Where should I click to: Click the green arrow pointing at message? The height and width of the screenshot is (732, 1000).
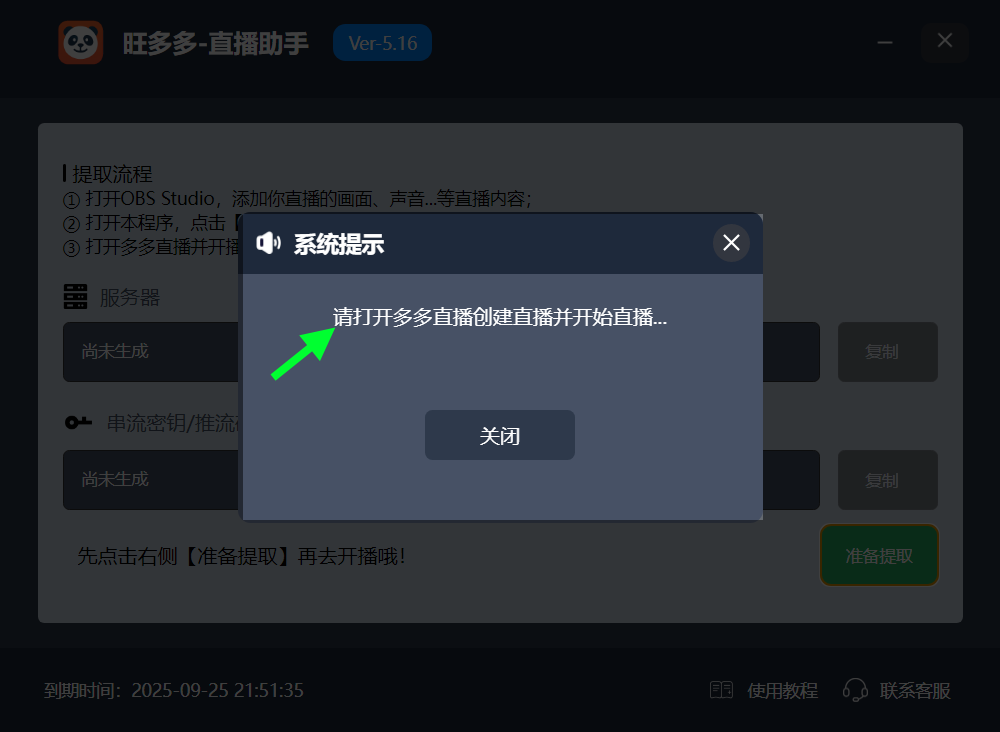[303, 354]
